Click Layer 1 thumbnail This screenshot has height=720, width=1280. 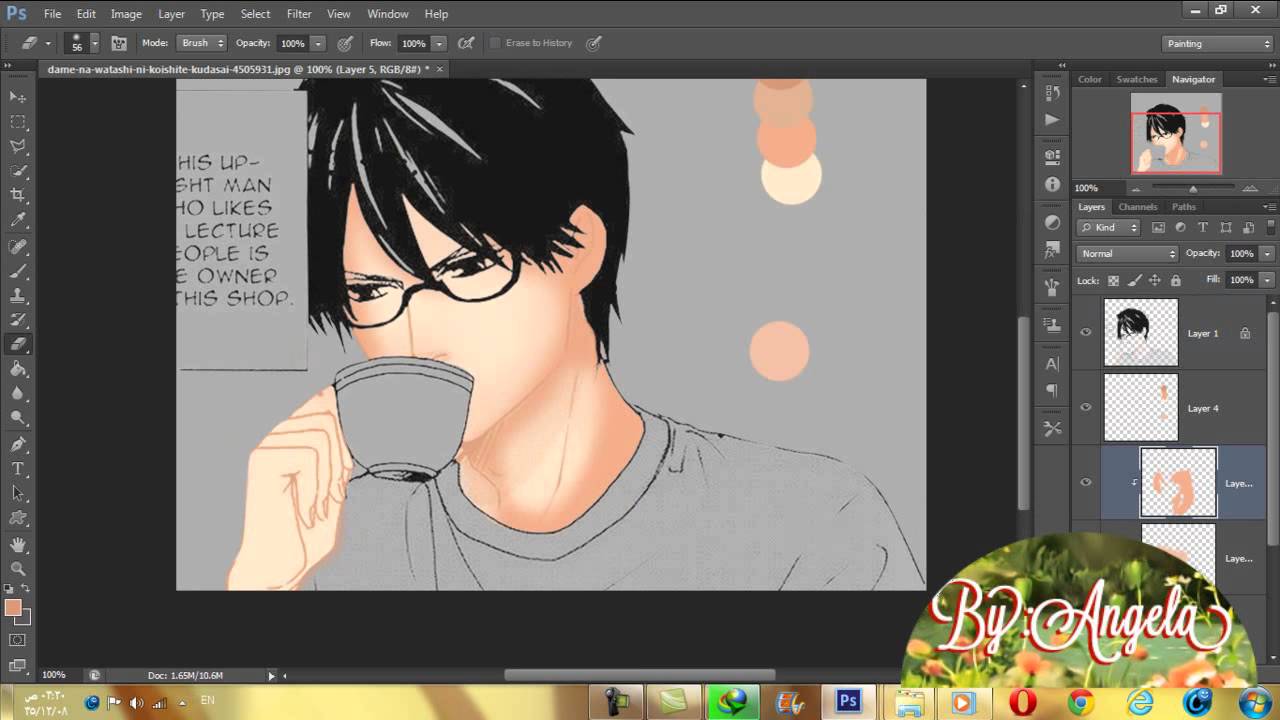(x=1141, y=333)
